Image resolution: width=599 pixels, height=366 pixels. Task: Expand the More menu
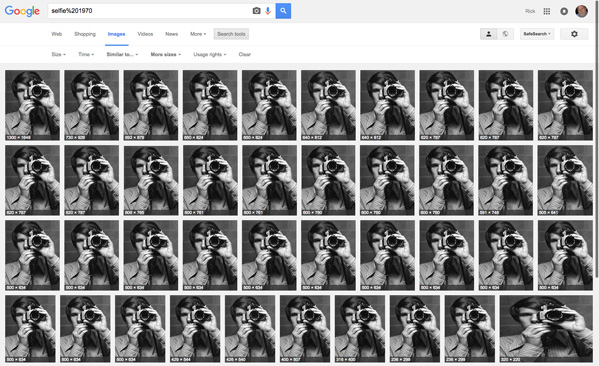click(198, 34)
